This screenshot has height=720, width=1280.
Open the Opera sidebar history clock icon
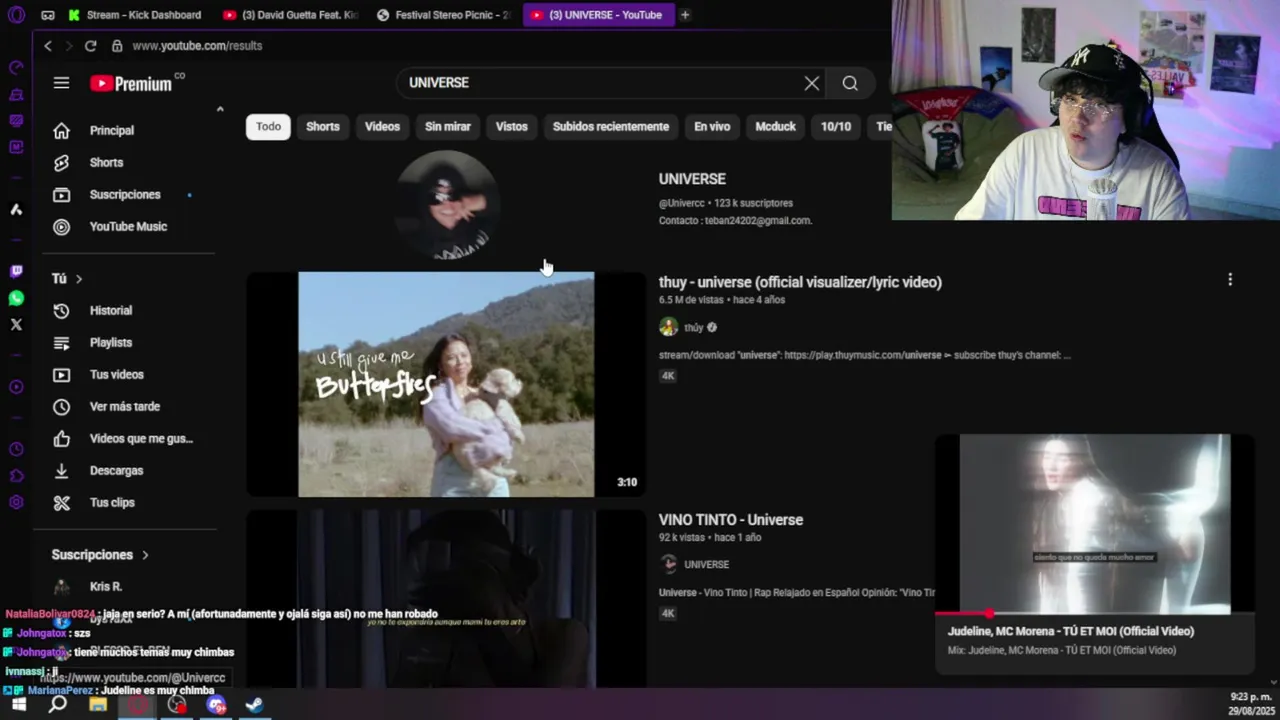[x=16, y=449]
